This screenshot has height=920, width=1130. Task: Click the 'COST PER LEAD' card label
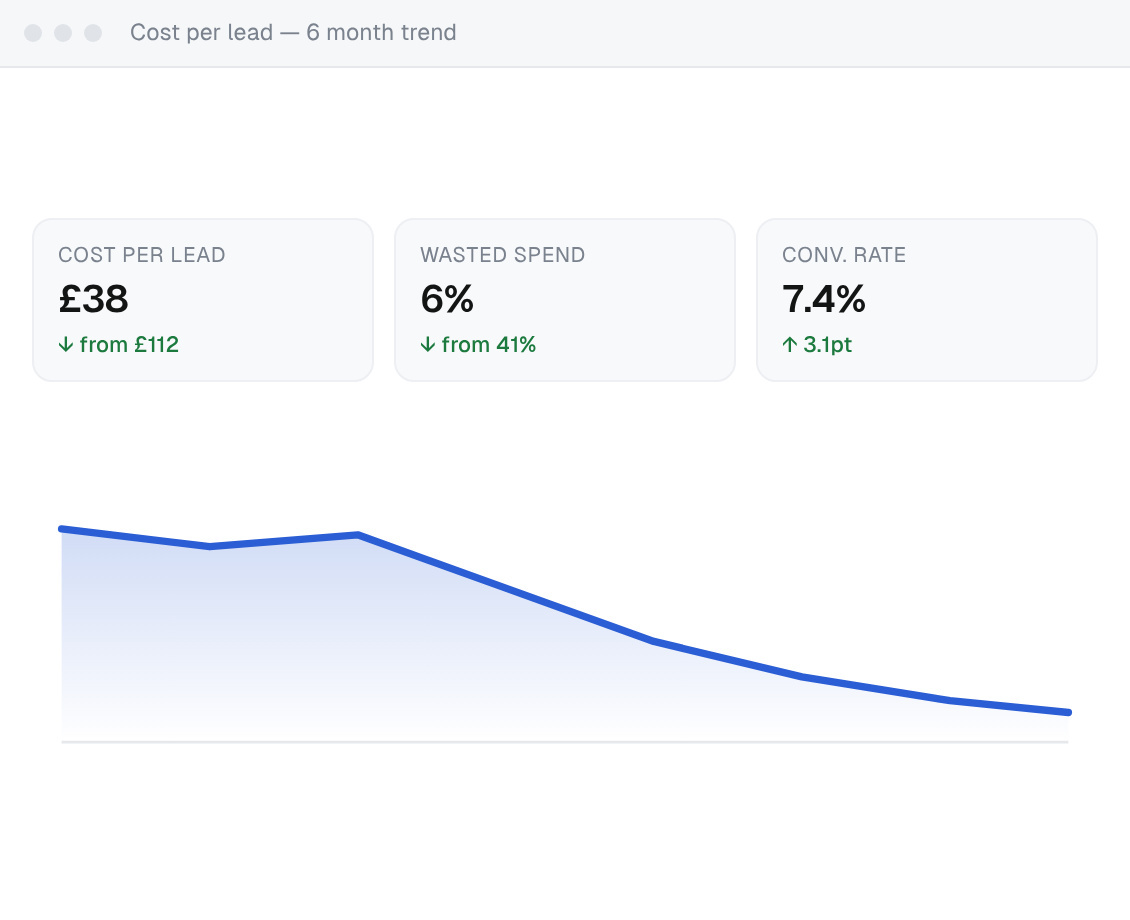tap(142, 255)
